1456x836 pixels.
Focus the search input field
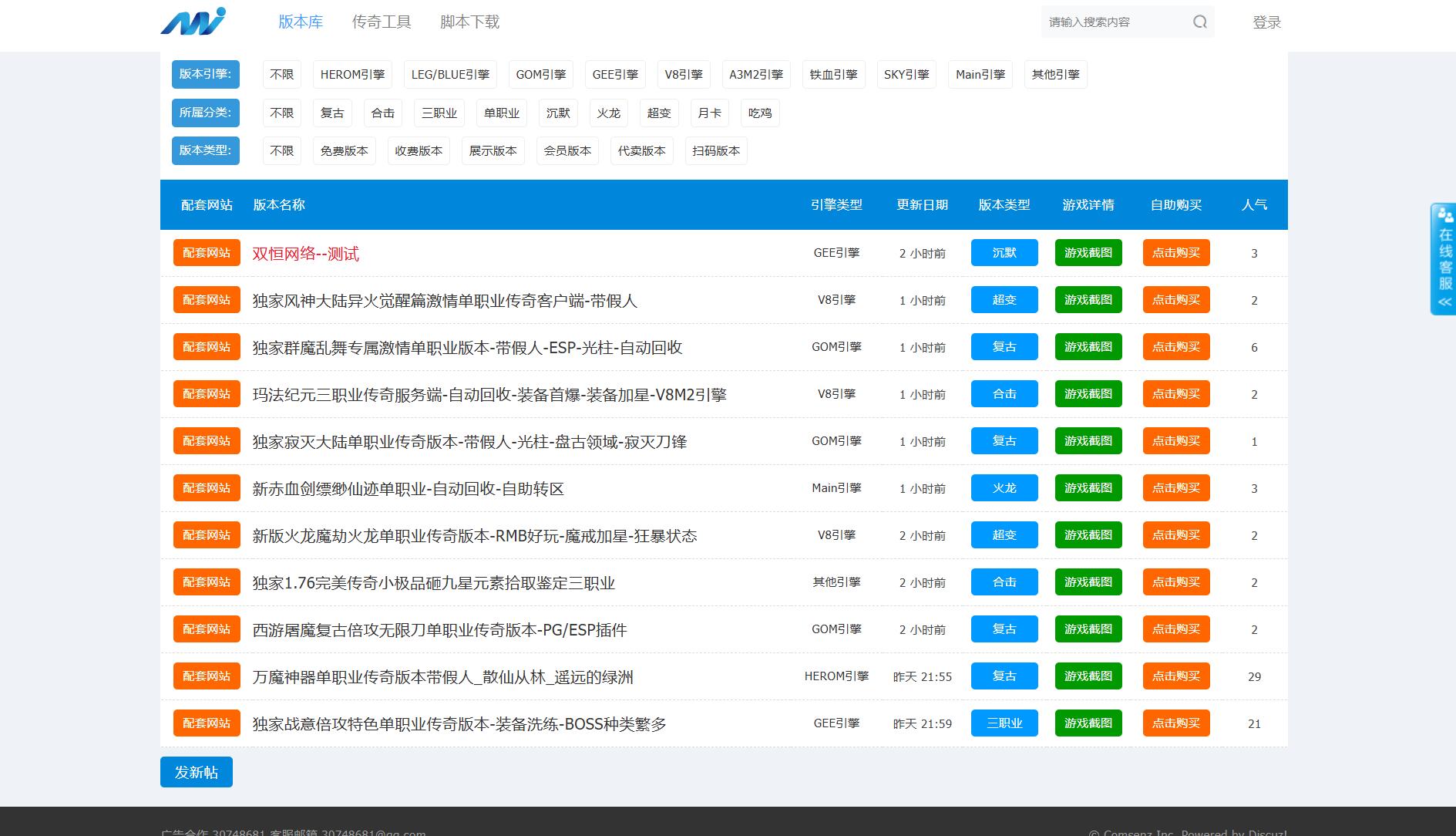click(x=1114, y=22)
